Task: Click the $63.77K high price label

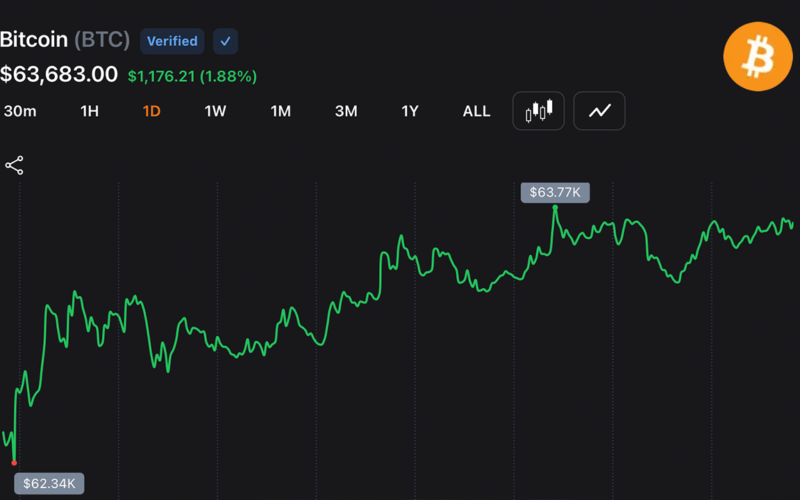Action: tap(555, 192)
